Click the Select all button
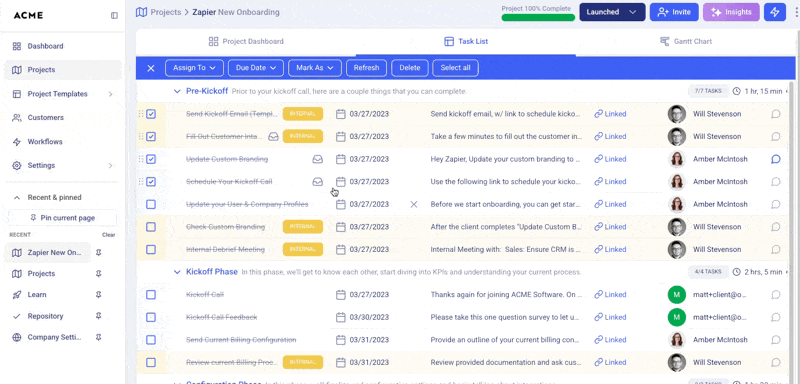The width and height of the screenshot is (800, 384). [456, 68]
